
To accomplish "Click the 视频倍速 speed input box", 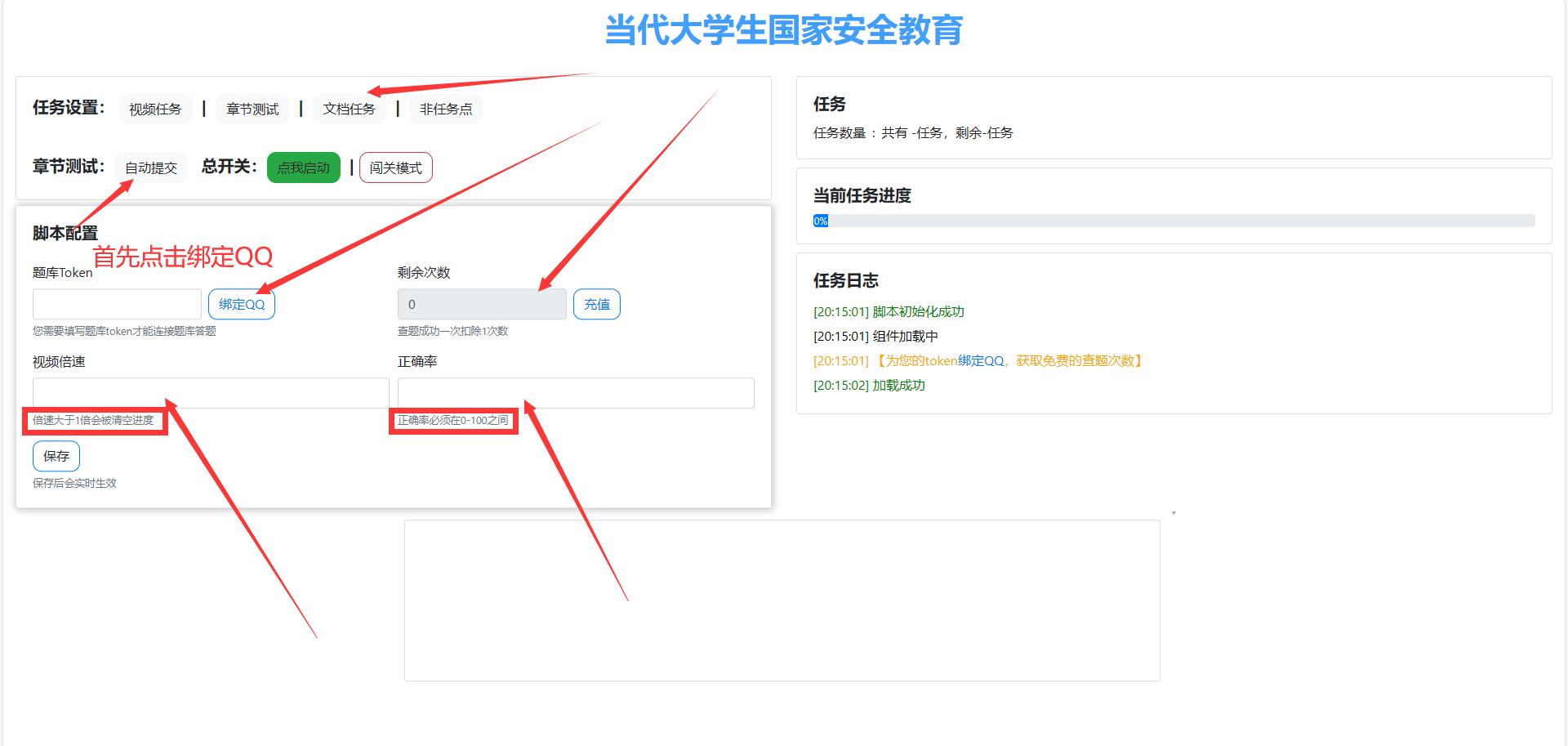I will [x=210, y=392].
